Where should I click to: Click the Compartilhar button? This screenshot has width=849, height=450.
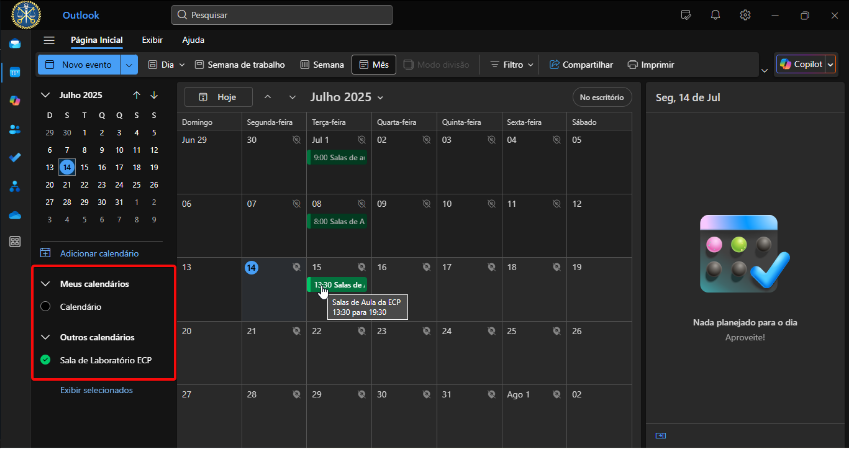point(582,64)
